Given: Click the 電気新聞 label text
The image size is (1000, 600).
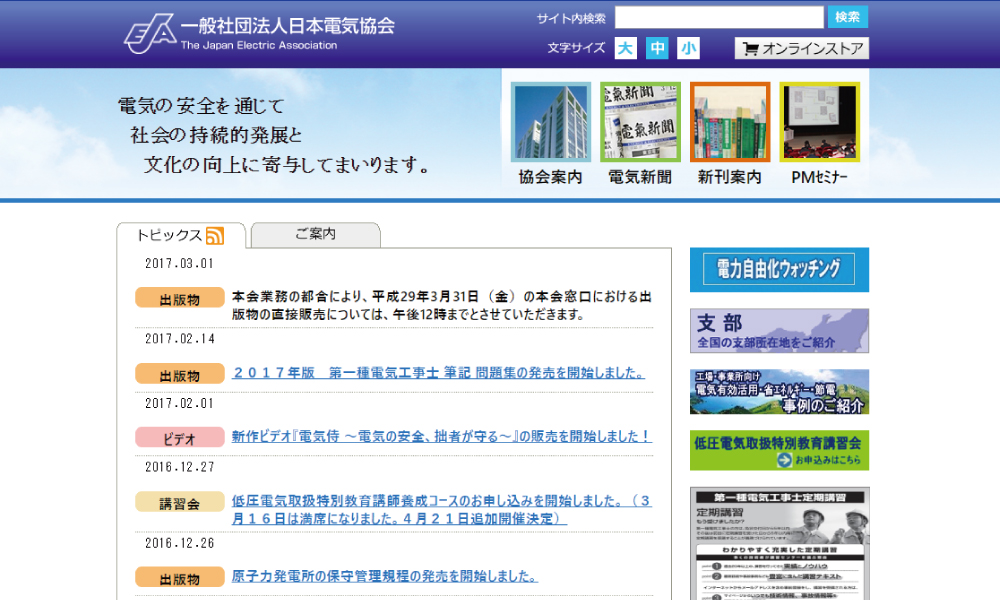Looking at the screenshot, I should (640, 177).
